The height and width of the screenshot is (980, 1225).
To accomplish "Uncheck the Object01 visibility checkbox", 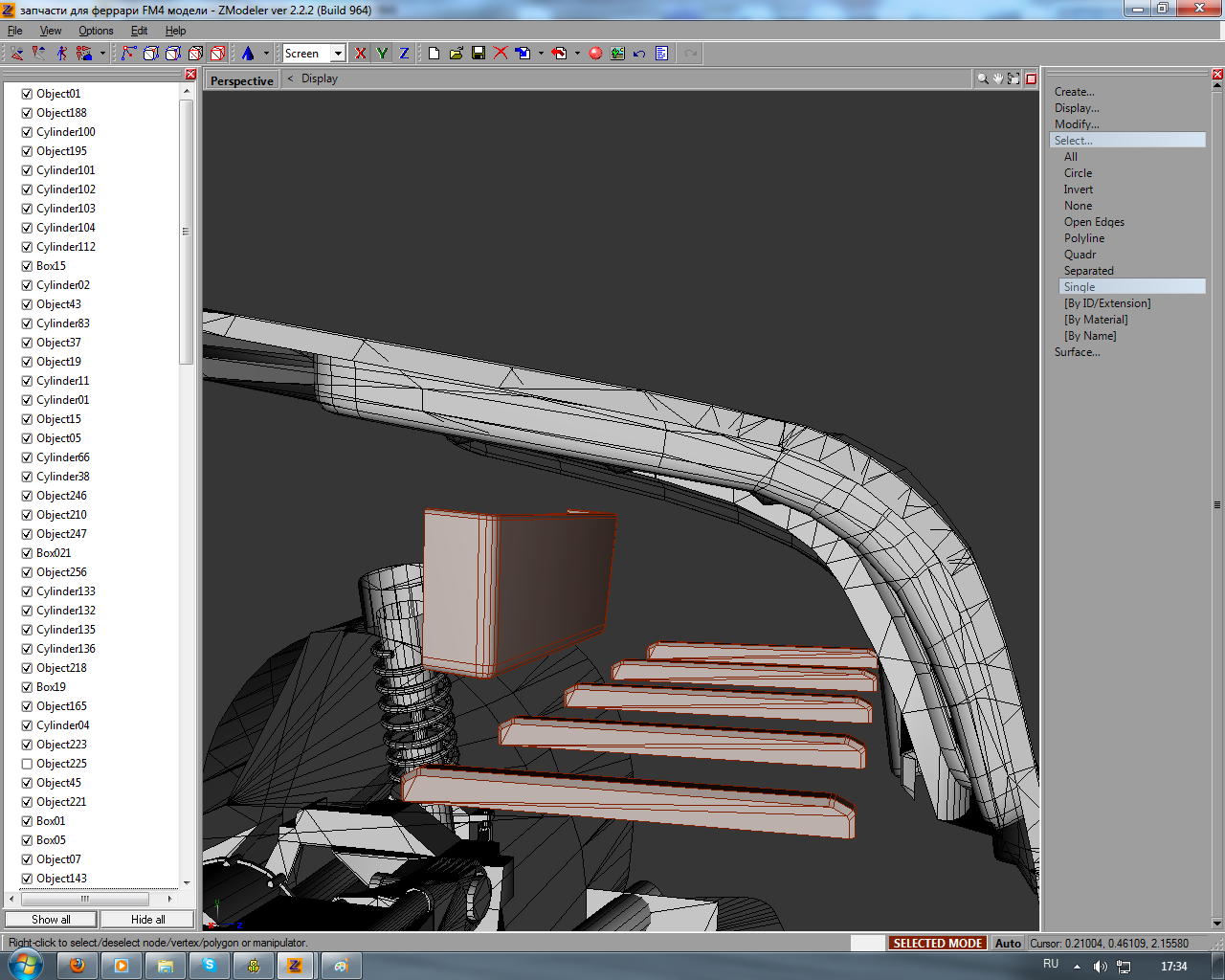I will (x=27, y=94).
